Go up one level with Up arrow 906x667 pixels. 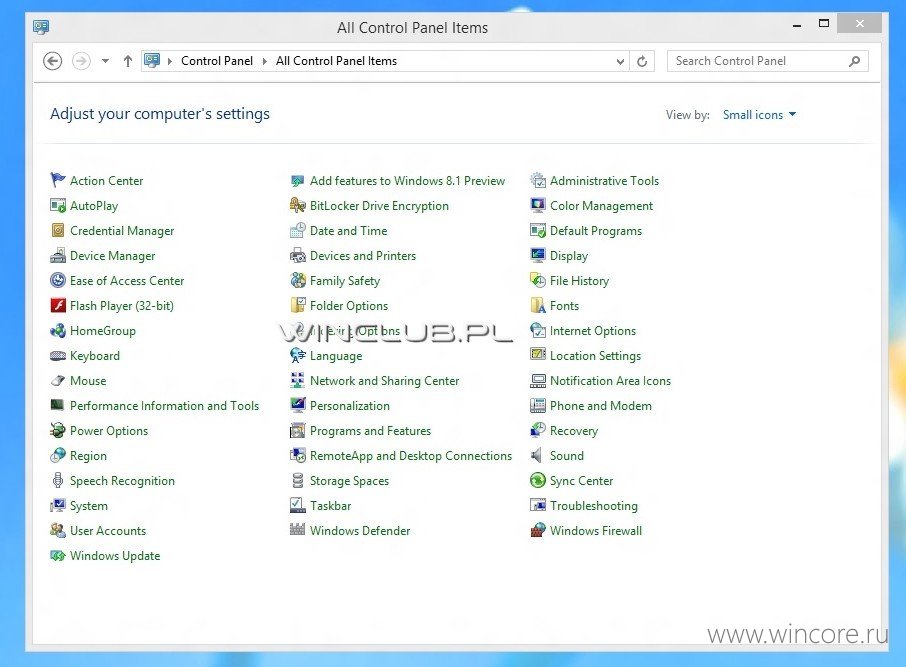(x=128, y=61)
